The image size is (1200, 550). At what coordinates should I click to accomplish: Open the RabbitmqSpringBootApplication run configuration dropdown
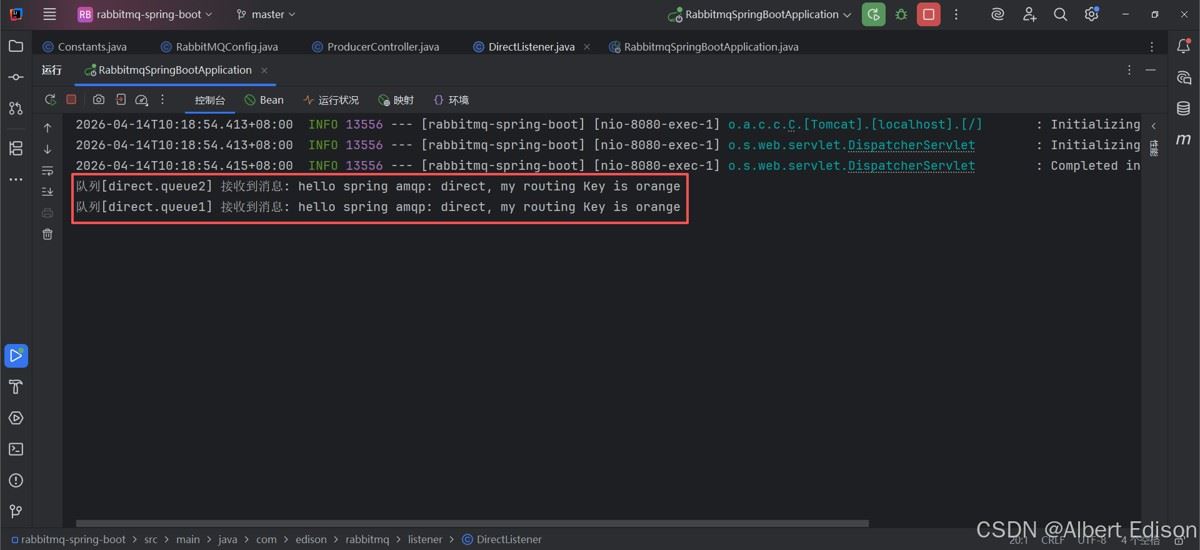(x=760, y=15)
